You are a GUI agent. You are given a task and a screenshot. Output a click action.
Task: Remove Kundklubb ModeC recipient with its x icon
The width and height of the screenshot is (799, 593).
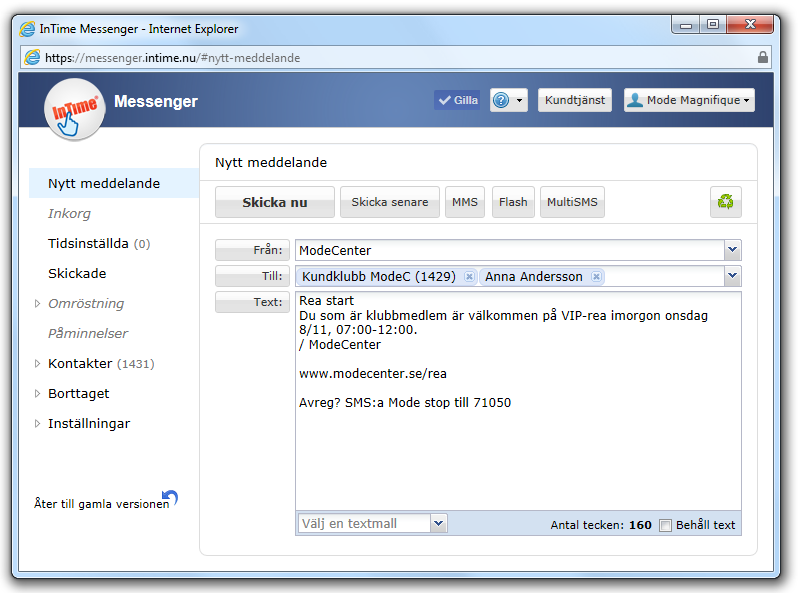469,277
